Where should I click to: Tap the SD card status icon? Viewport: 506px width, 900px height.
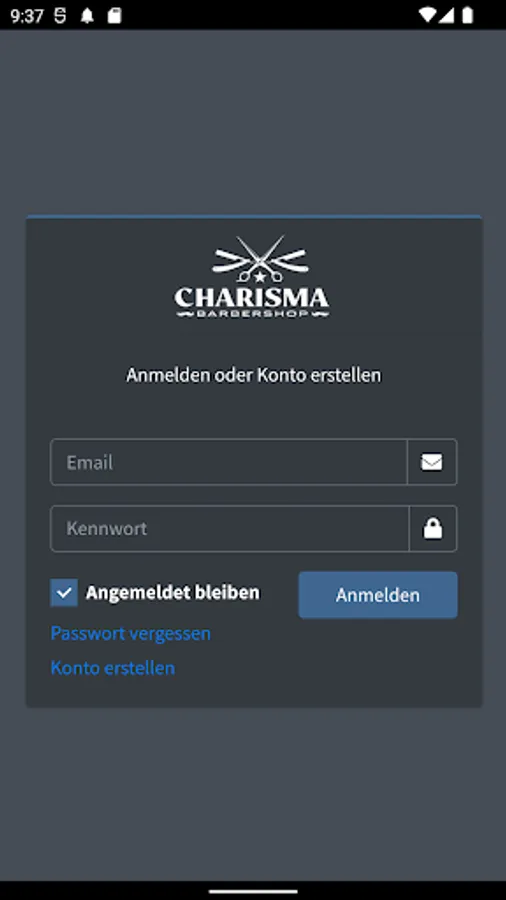tap(114, 15)
